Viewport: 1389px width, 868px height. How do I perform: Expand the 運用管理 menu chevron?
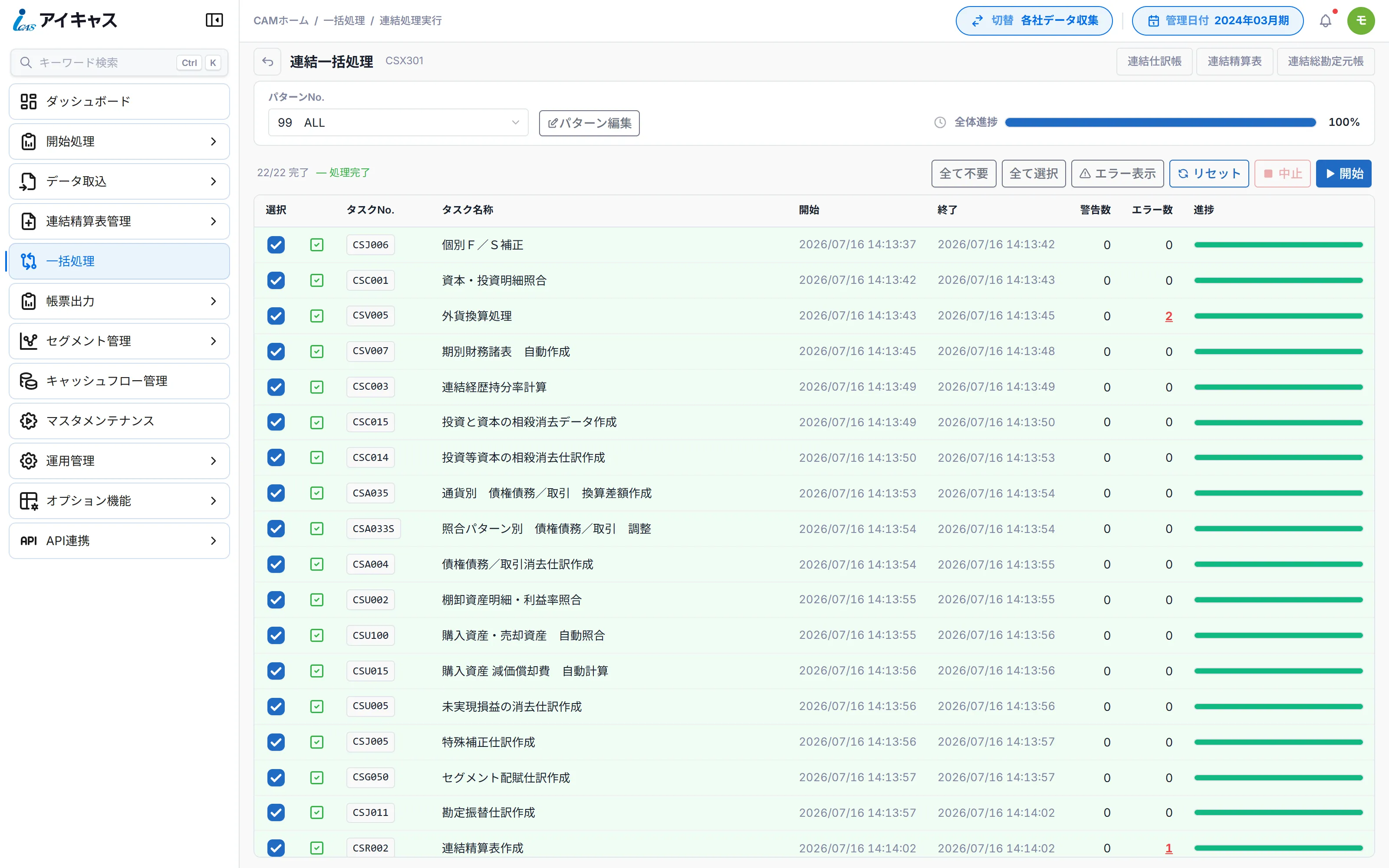click(x=214, y=461)
